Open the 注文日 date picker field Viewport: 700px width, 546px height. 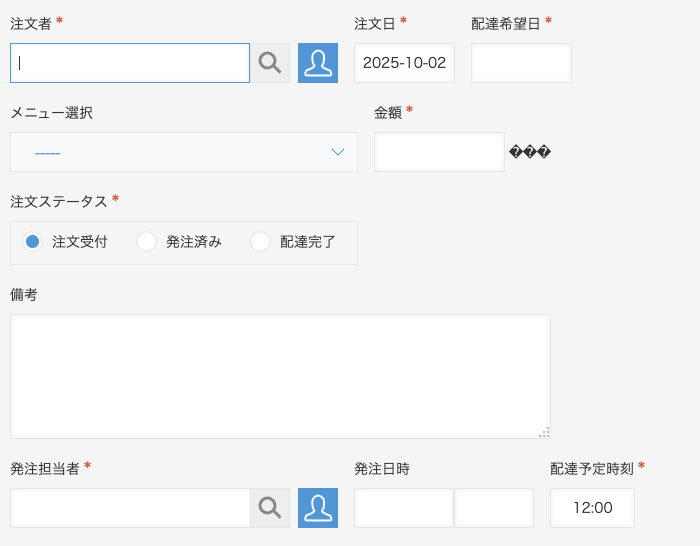[404, 63]
